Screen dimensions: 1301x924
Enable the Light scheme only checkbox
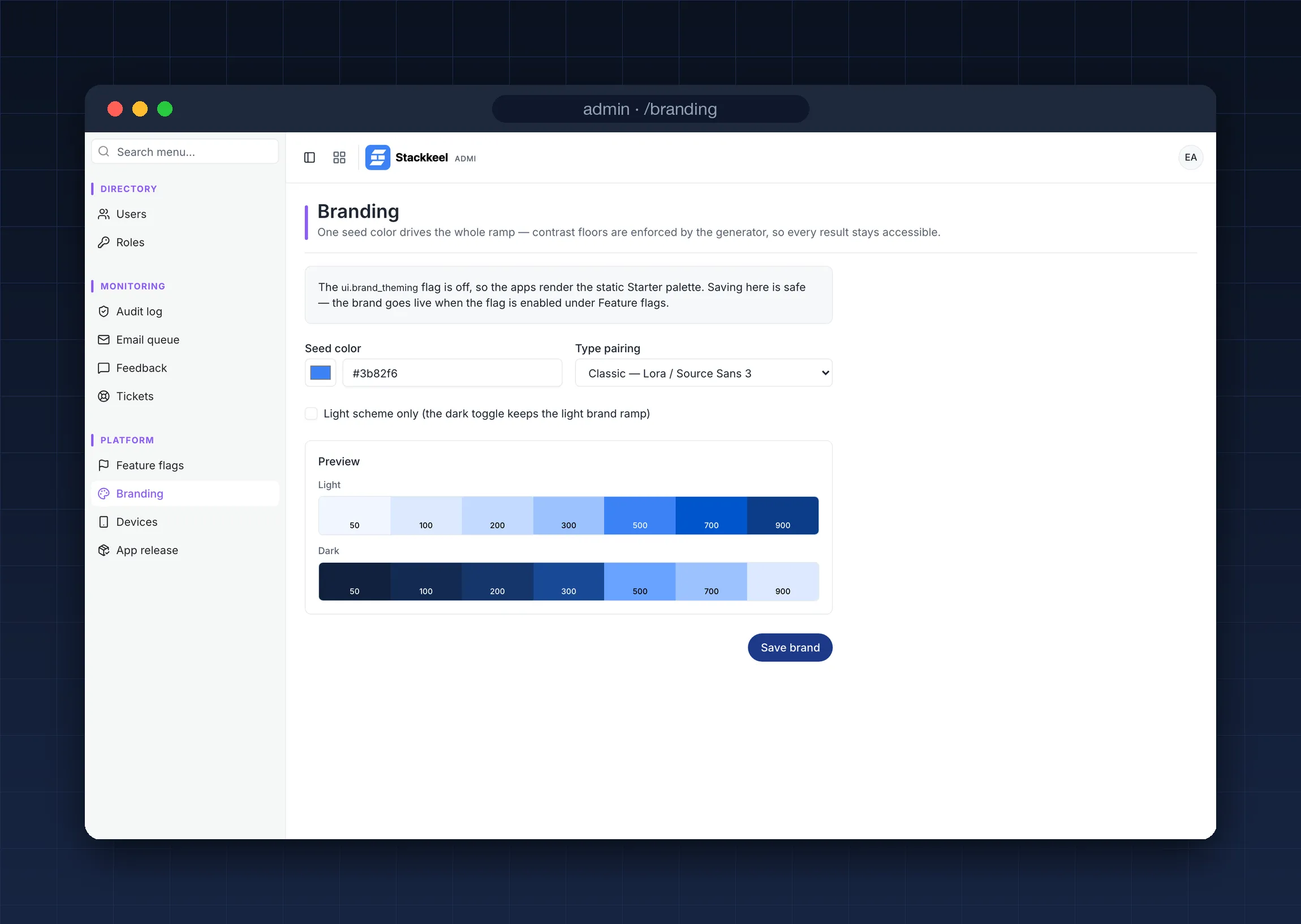311,413
